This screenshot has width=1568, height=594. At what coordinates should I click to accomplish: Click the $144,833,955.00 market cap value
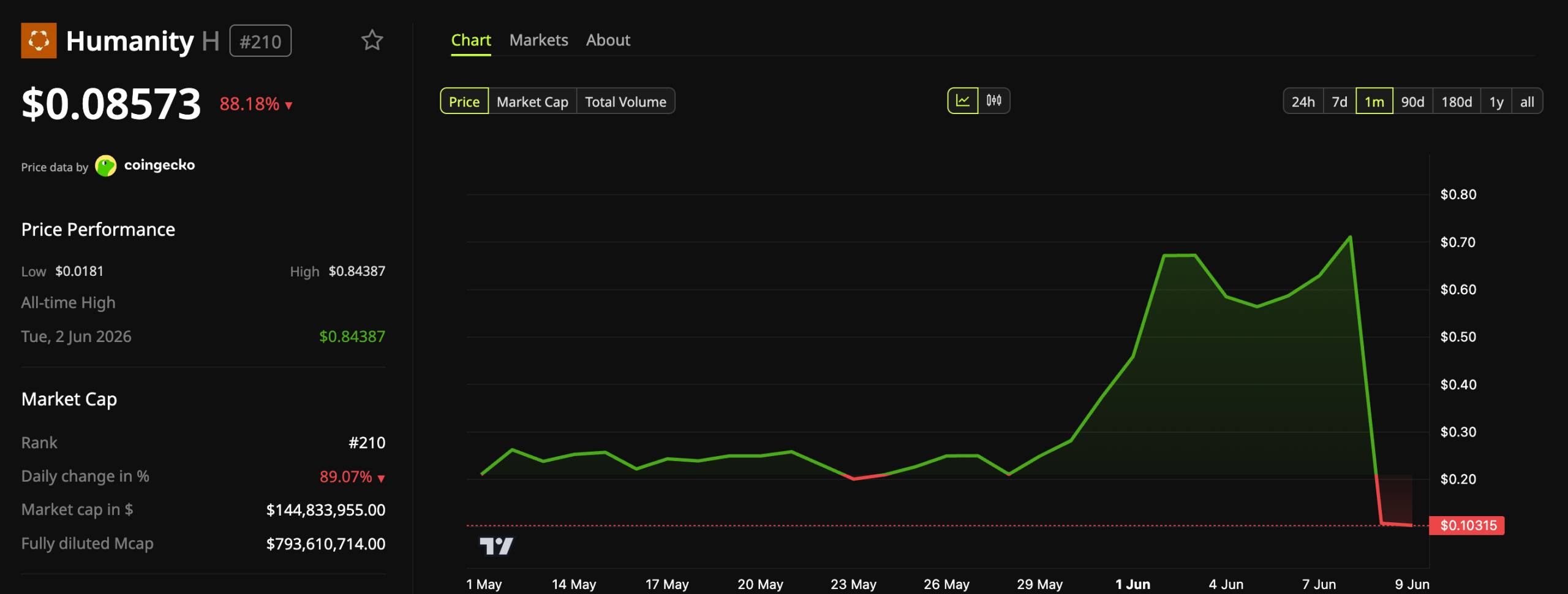click(325, 510)
